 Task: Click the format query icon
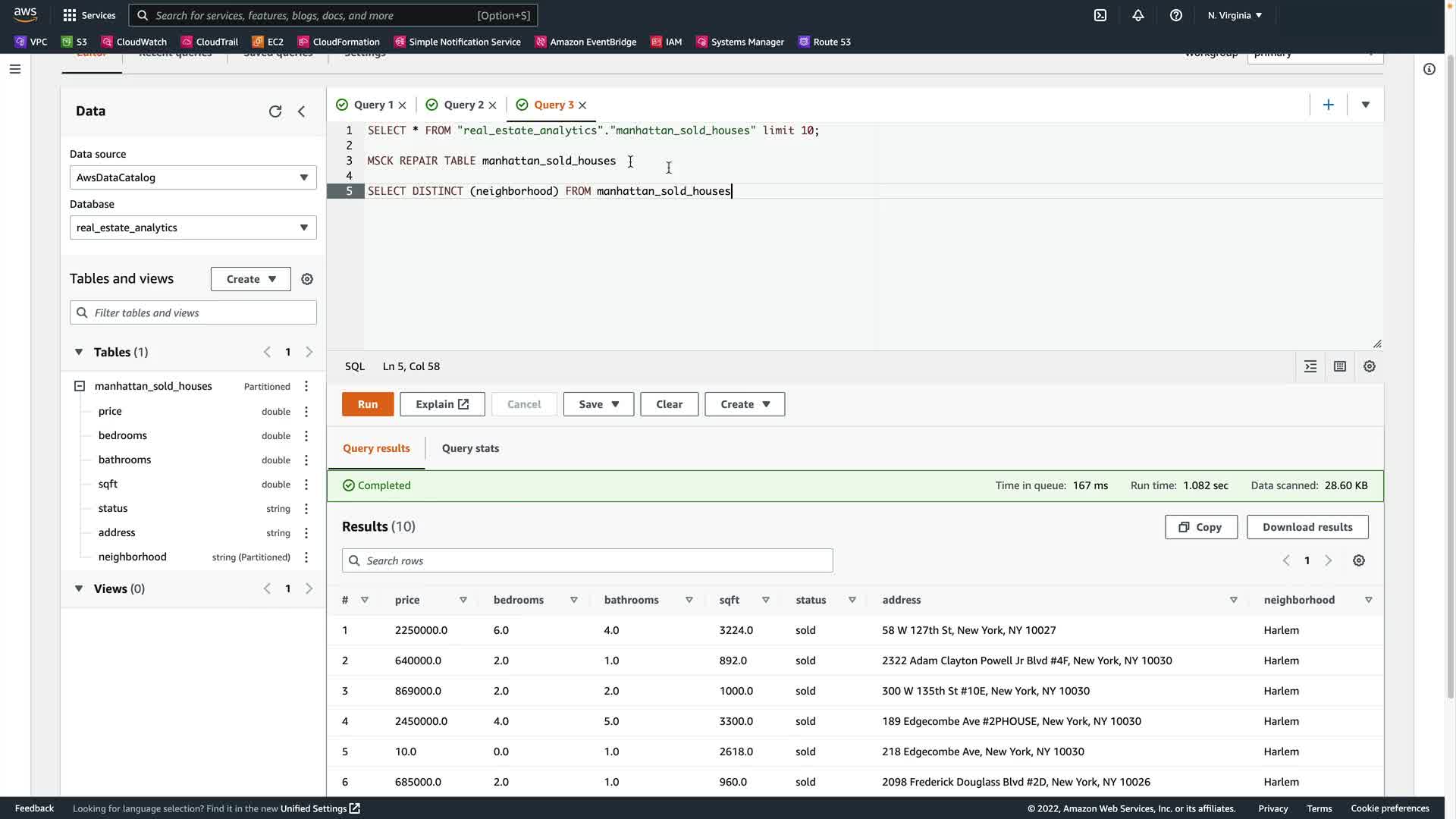[x=1310, y=366]
